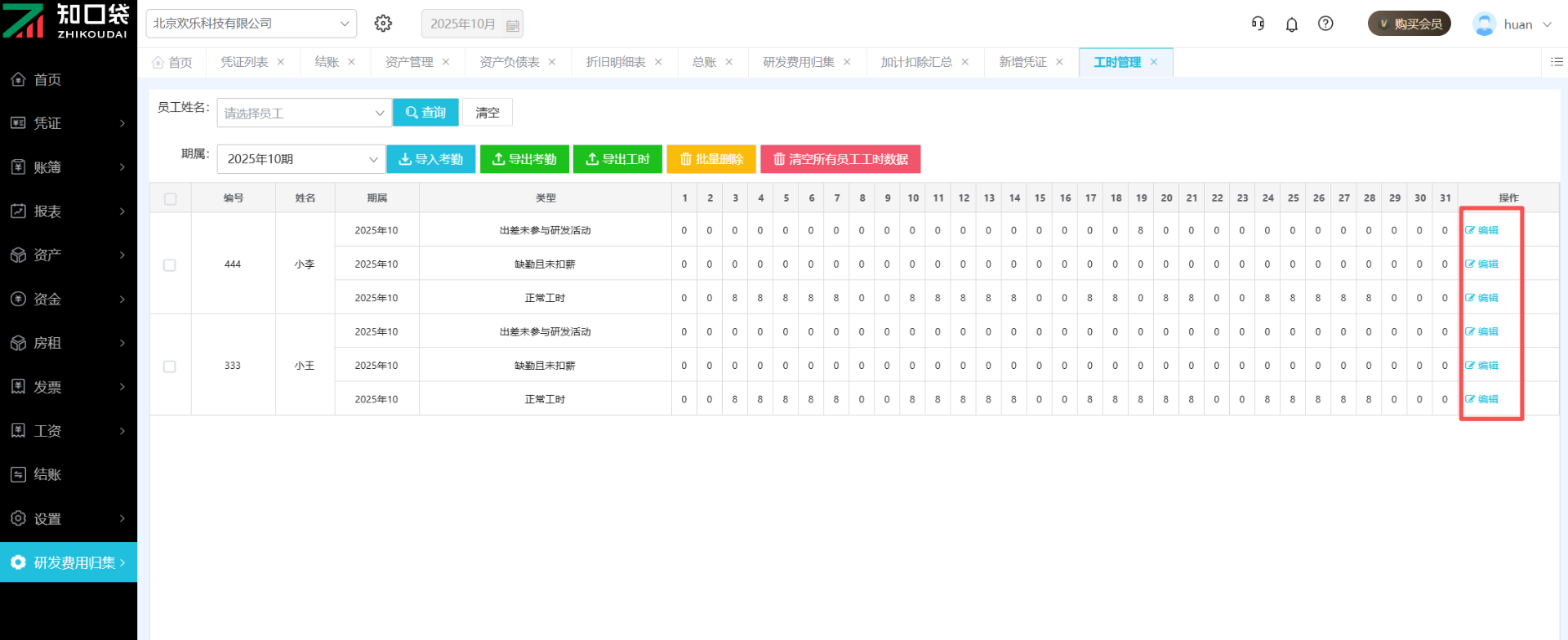Switch to the 研发费用归集 tab
The image size is (1568, 640).
pos(798,62)
